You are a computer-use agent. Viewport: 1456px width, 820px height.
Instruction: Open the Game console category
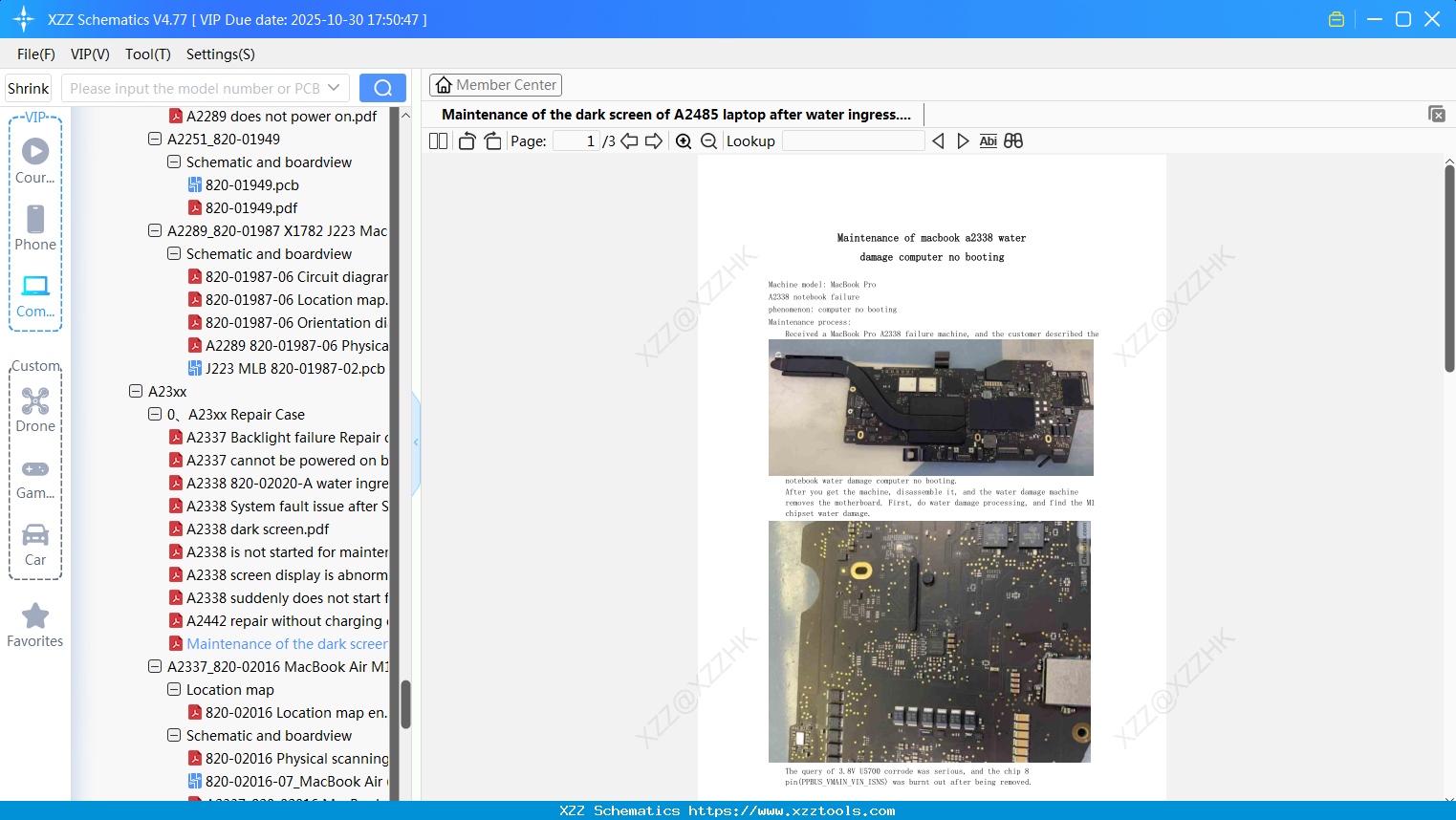[x=35, y=478]
